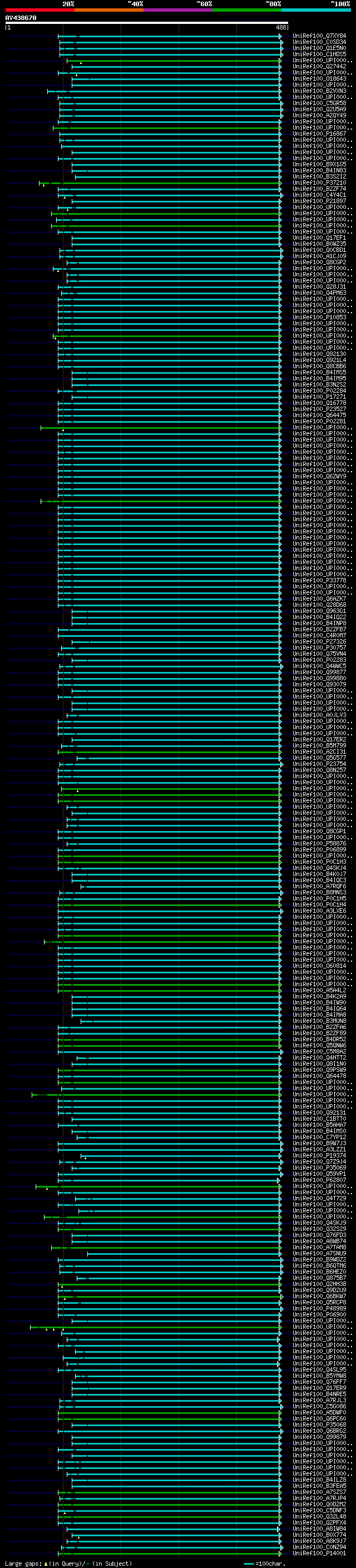Select the UniRef100_P10853 label

(319, 318)
